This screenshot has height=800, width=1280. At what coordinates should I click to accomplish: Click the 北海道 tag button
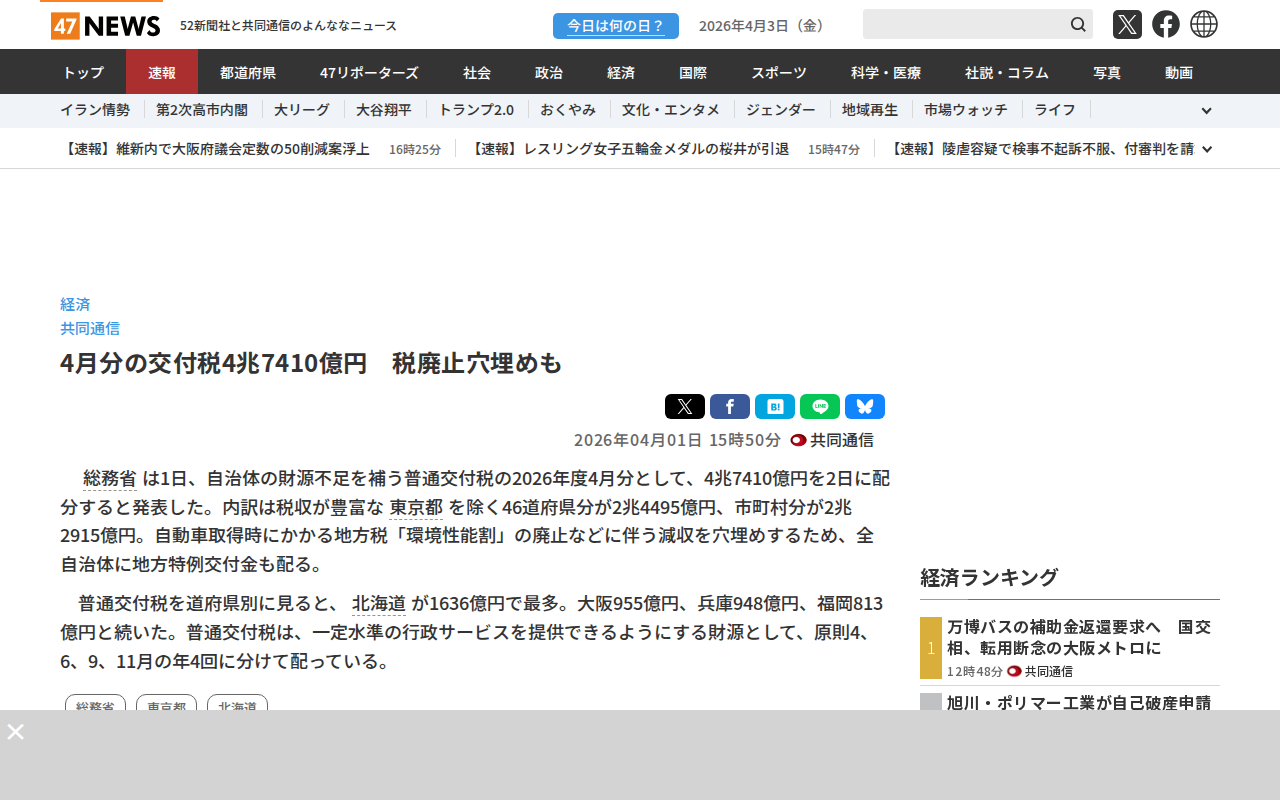click(x=237, y=704)
